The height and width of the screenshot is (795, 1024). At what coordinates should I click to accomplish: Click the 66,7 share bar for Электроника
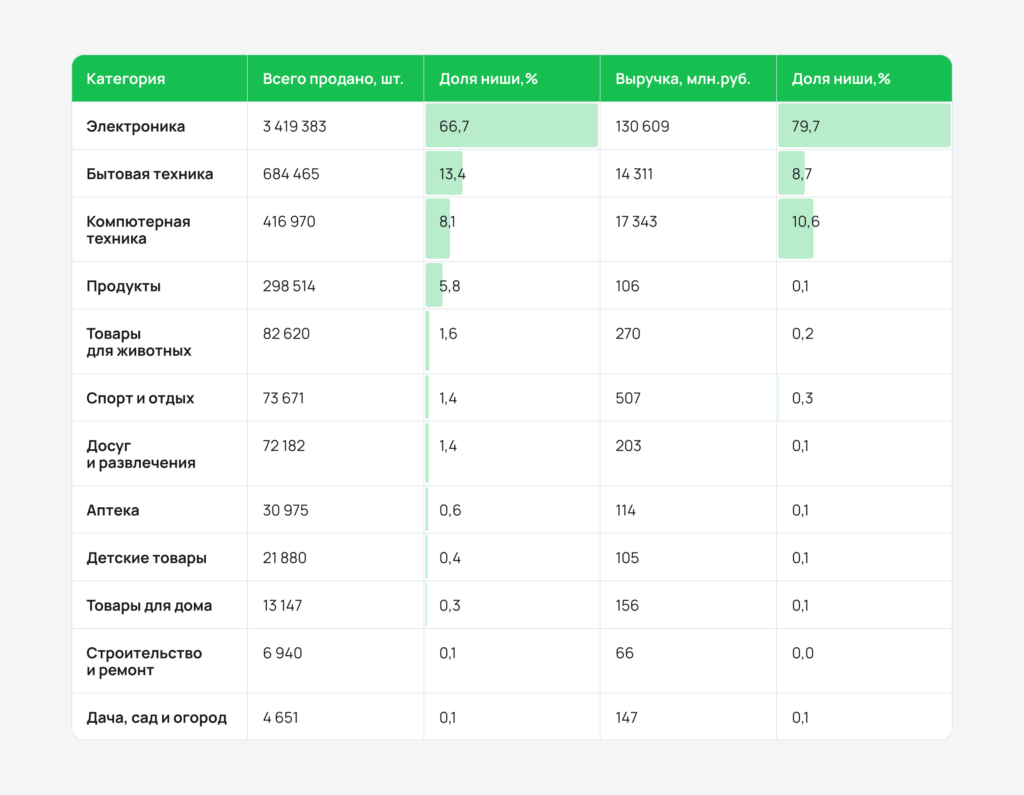click(511, 126)
